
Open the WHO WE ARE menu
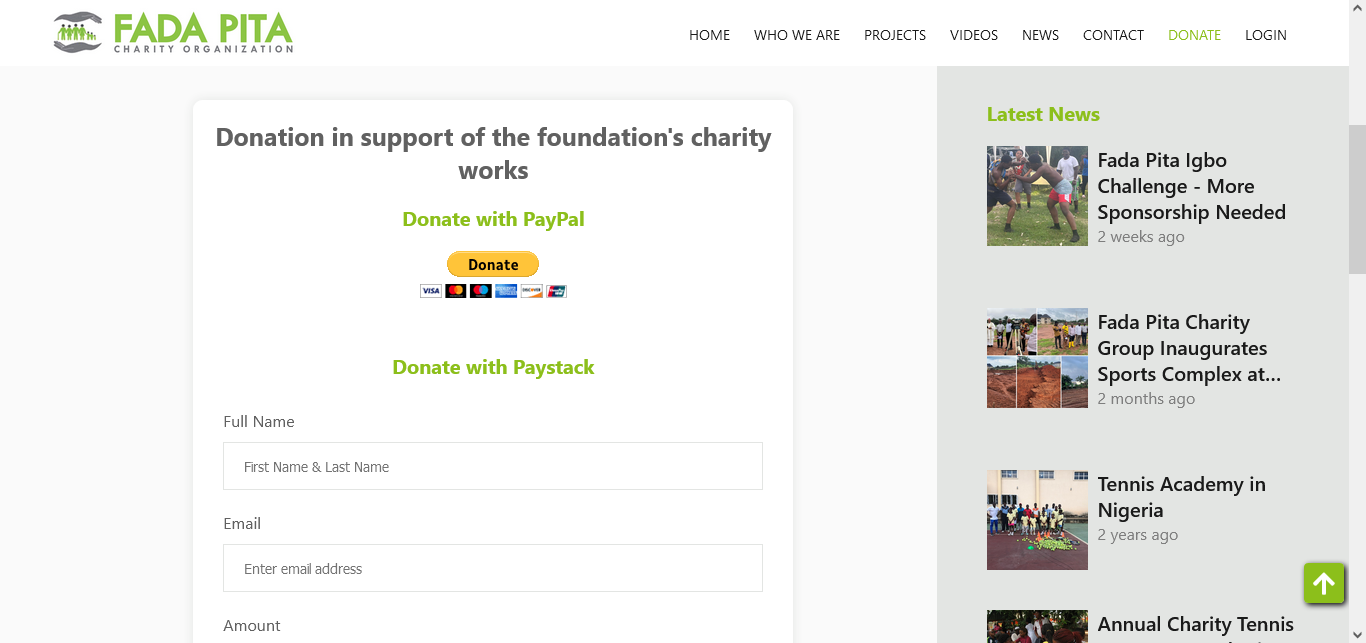pos(797,35)
